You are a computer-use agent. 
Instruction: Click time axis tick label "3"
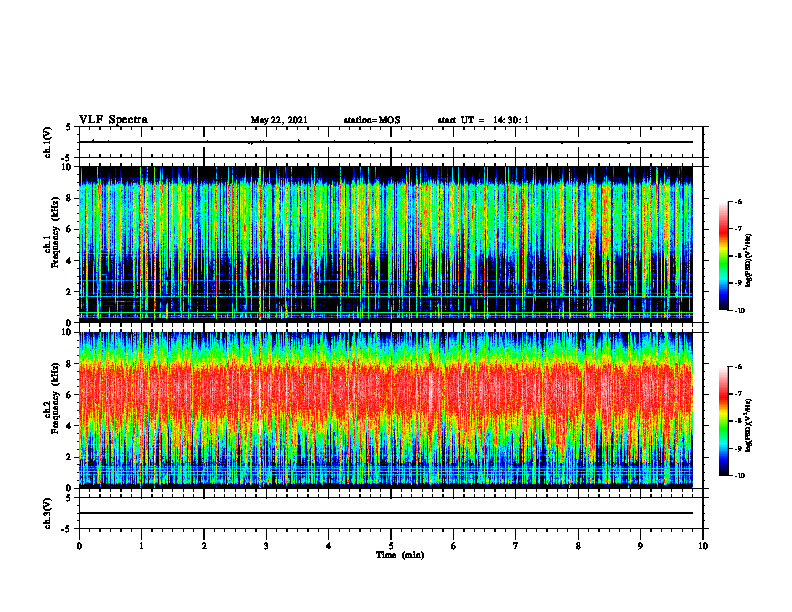[266, 546]
